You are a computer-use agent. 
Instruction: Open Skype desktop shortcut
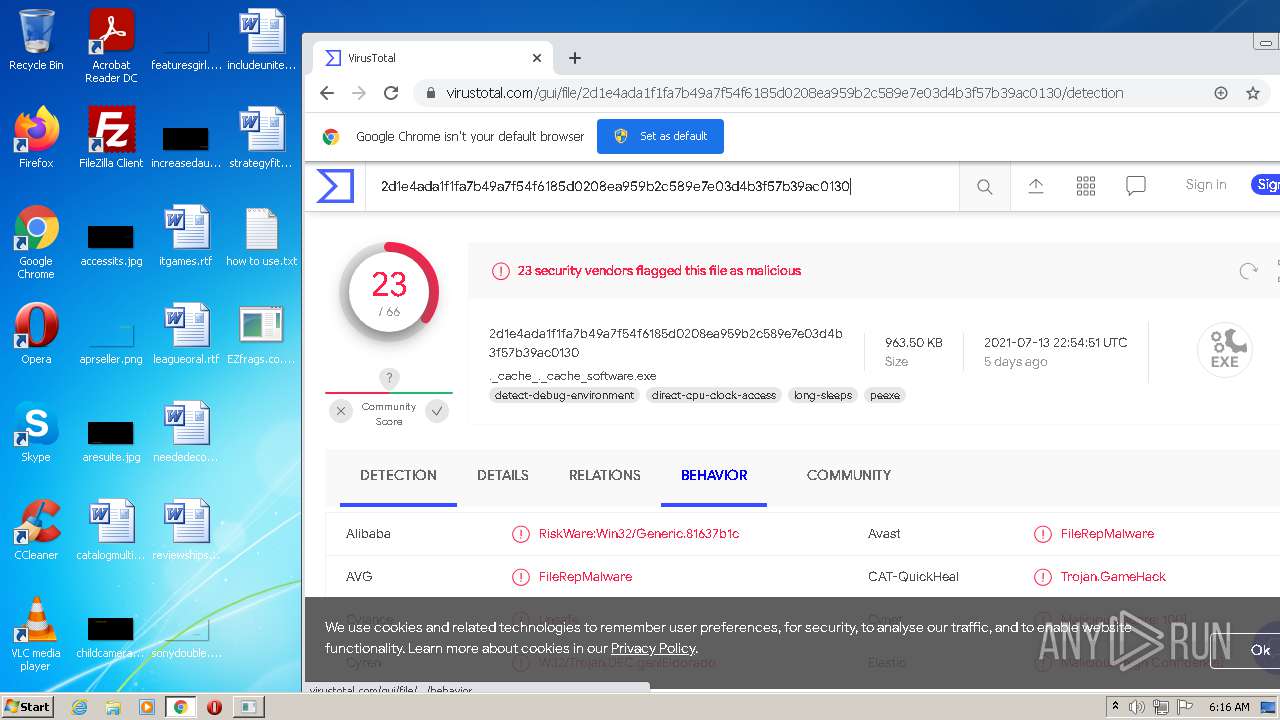click(x=36, y=432)
